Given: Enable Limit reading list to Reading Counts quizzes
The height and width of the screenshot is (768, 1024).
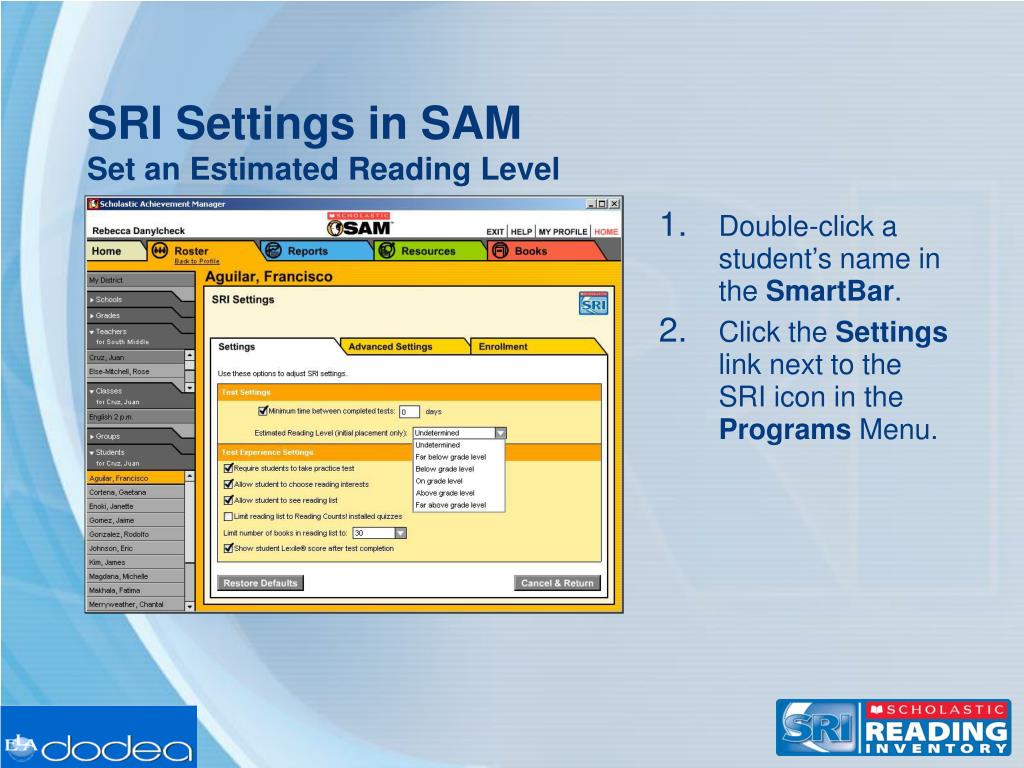Looking at the screenshot, I should coord(229,517).
